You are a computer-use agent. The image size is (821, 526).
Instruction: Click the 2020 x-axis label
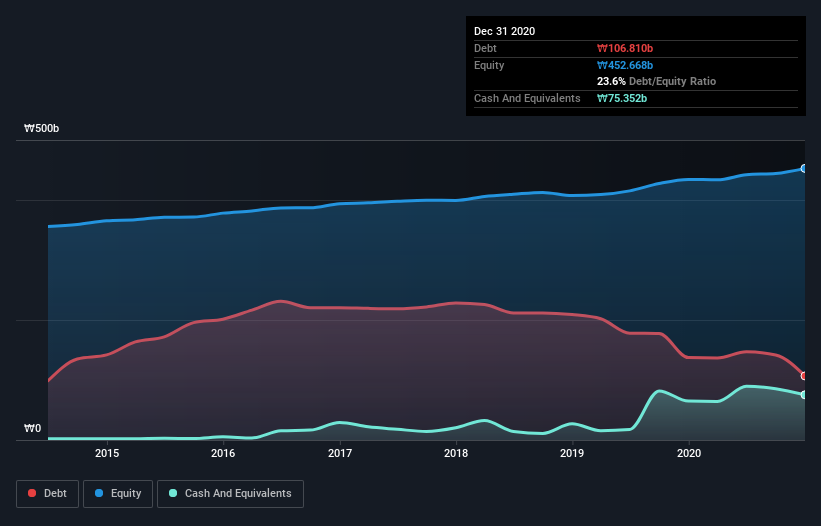[x=689, y=453]
